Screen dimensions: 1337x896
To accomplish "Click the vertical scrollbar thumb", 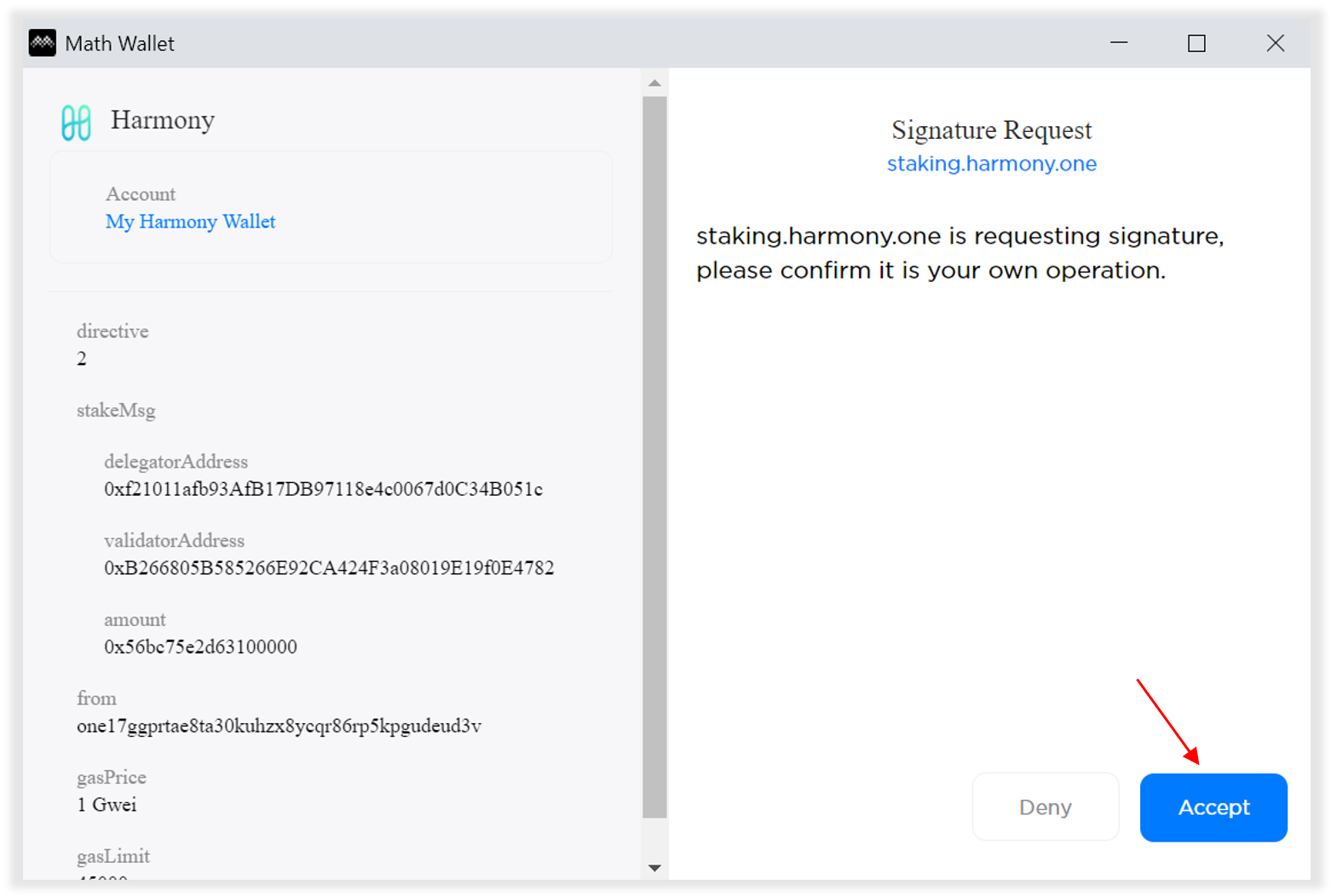I will pos(654,457).
